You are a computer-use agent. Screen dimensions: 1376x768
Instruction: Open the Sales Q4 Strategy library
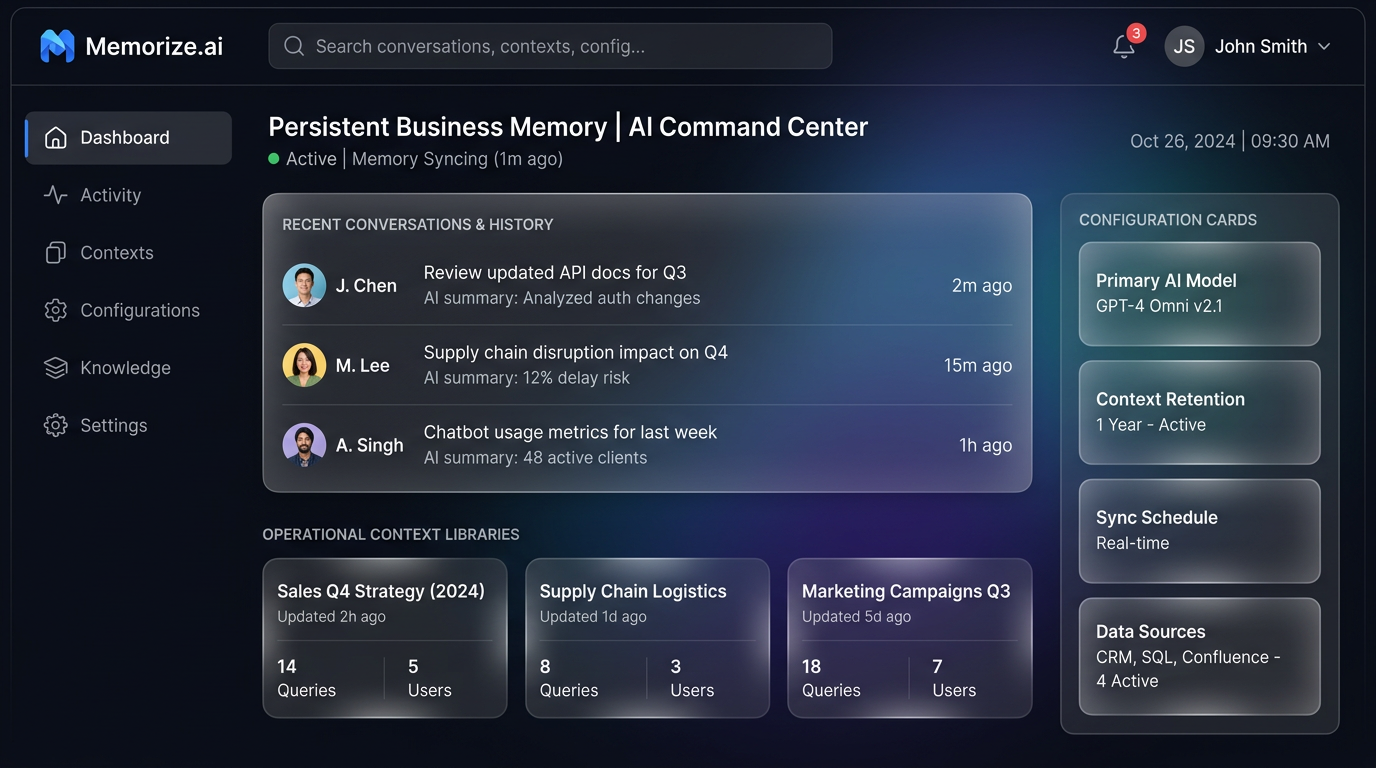tap(384, 638)
